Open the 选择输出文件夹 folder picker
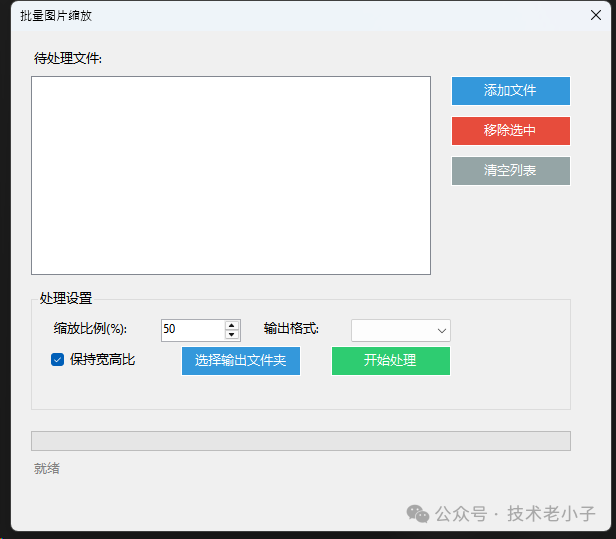Viewport: 616px width, 539px height. coord(240,361)
